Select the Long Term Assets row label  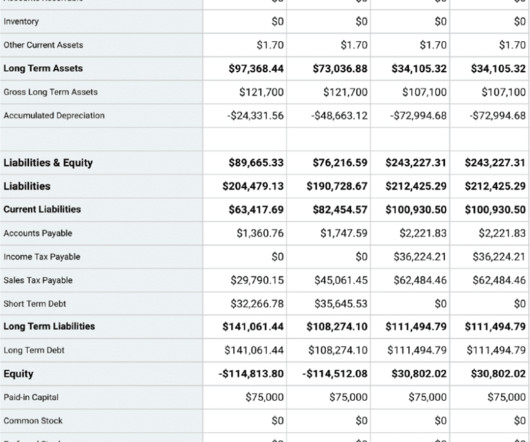pos(43,68)
